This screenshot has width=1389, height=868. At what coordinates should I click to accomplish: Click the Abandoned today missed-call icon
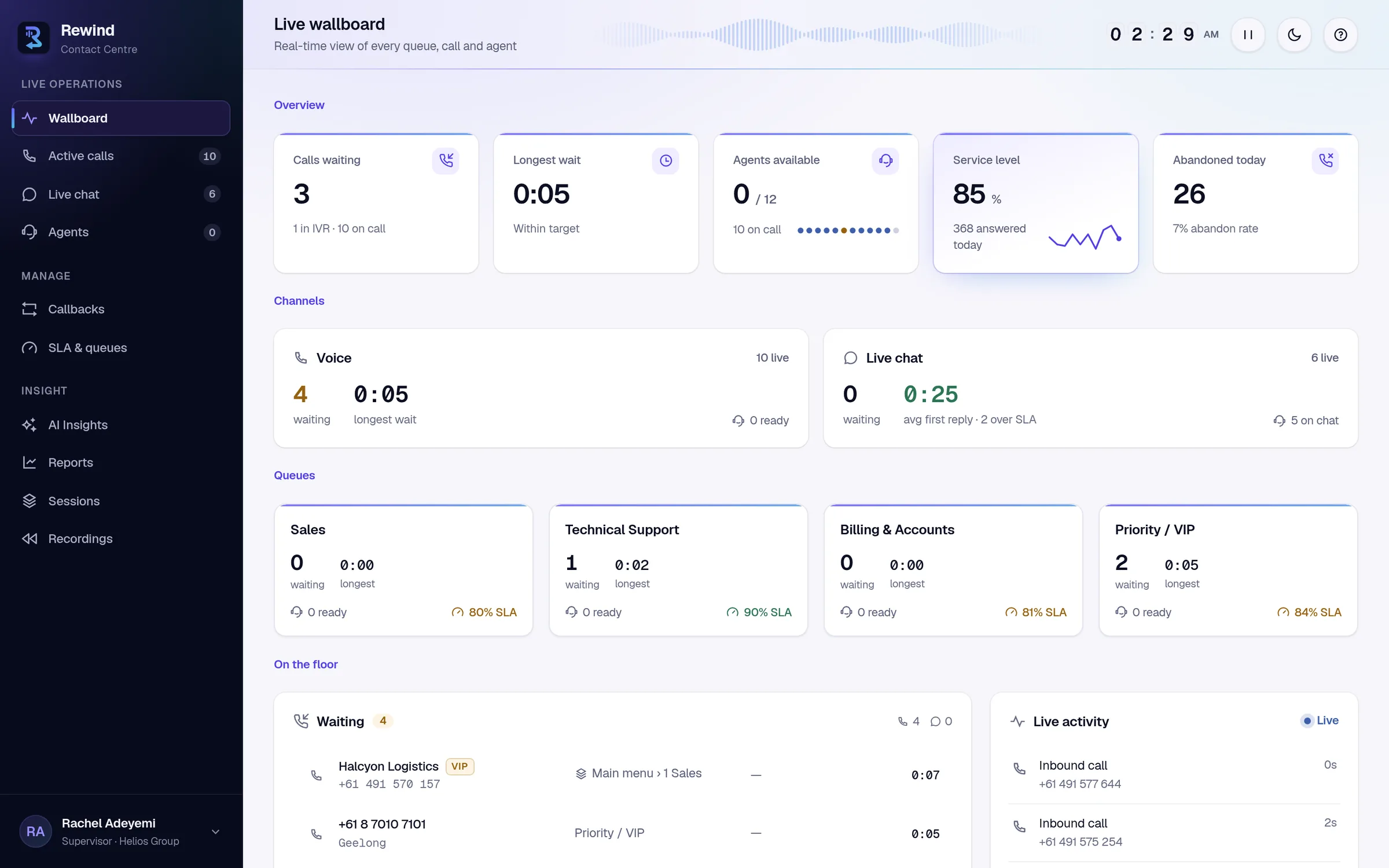1325,160
